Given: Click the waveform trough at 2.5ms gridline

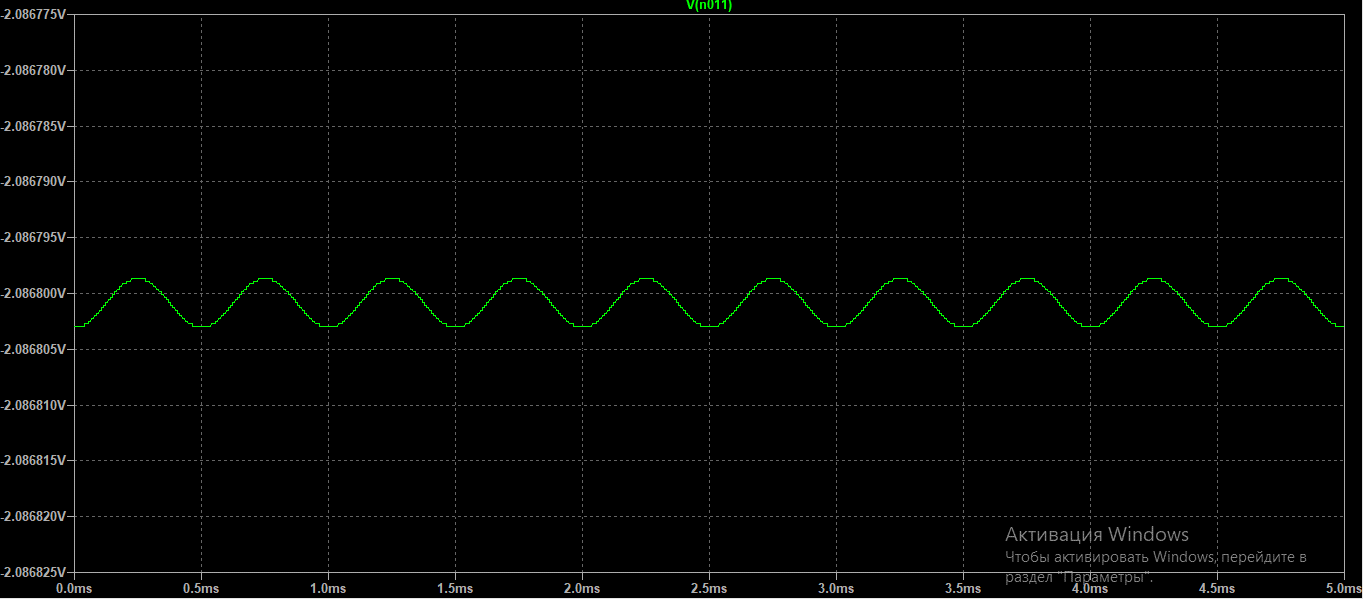Looking at the screenshot, I should click(709, 326).
